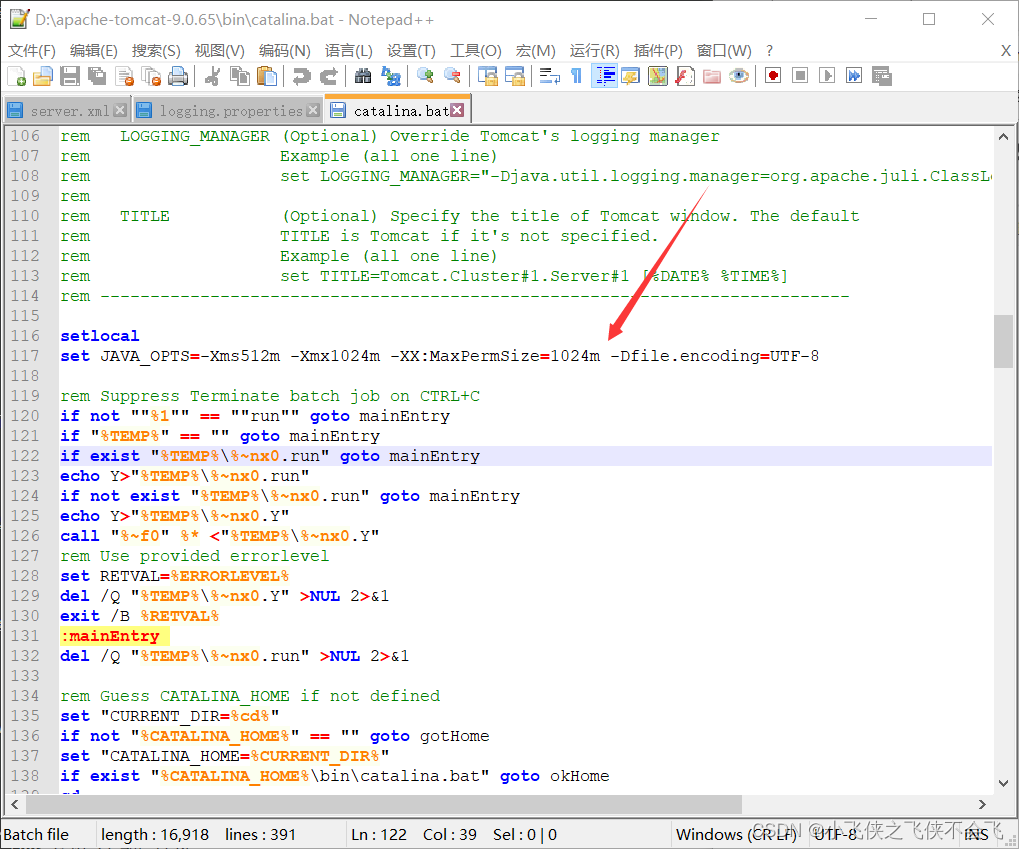Screen dimensions: 1019x849
Task: Click the horizontal scrollbar left arrow
Action: click(x=14, y=804)
